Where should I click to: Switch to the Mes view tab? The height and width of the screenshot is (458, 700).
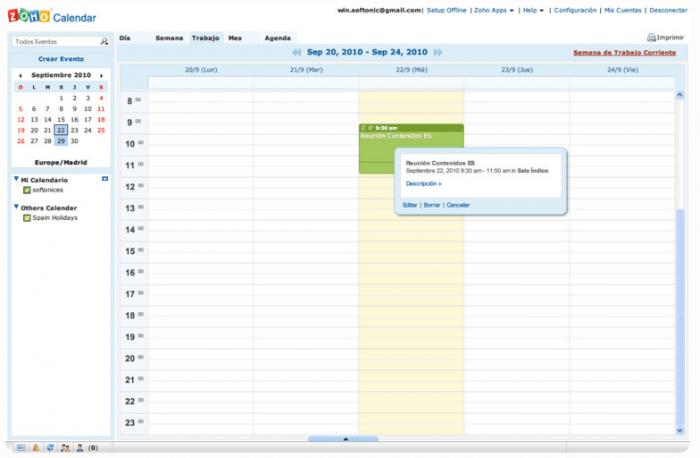coord(235,38)
